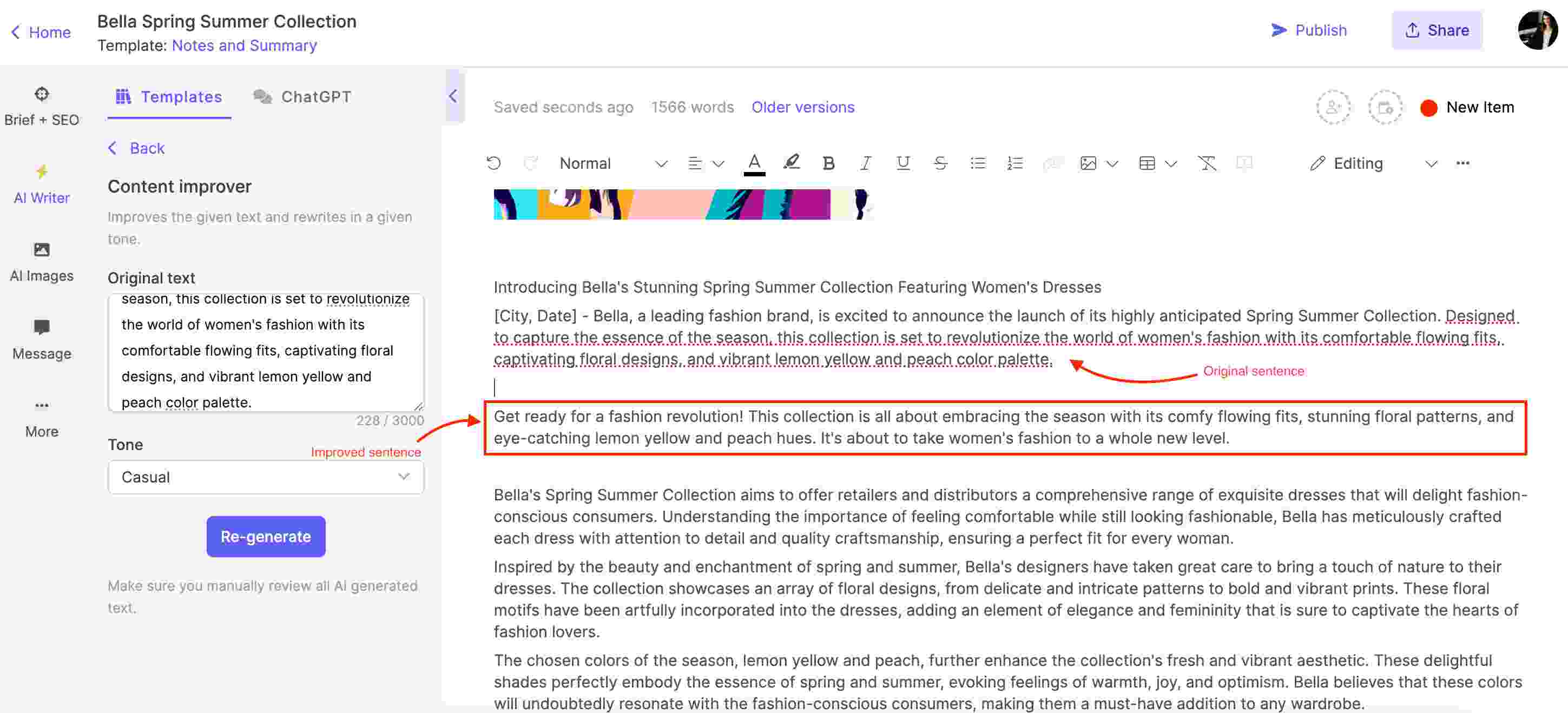Screen dimensions: 1568x713
Task: Click the Redo icon in toolbar
Action: pyautogui.click(x=529, y=162)
